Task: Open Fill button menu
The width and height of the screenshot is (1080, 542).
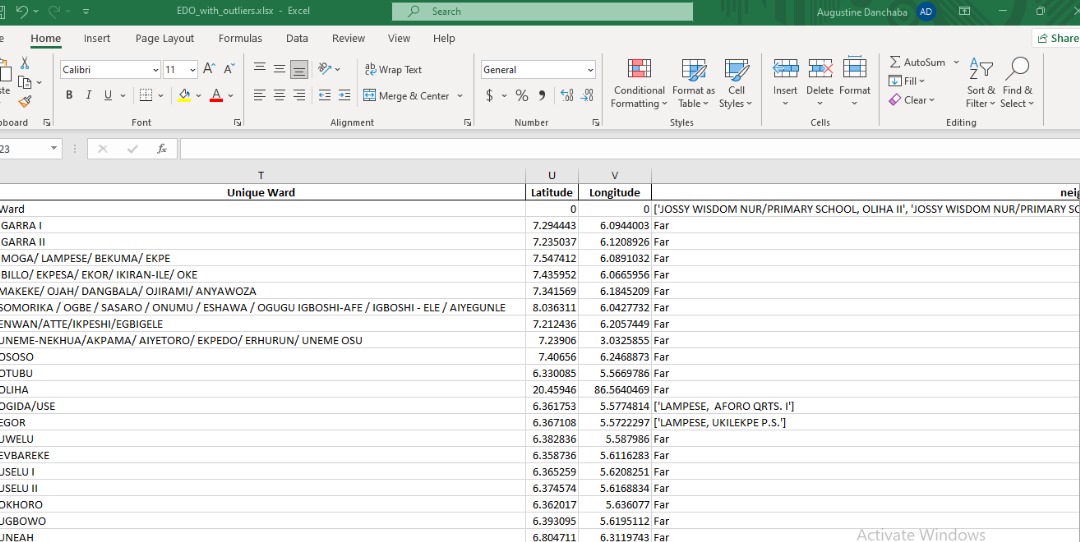Action: click(906, 81)
